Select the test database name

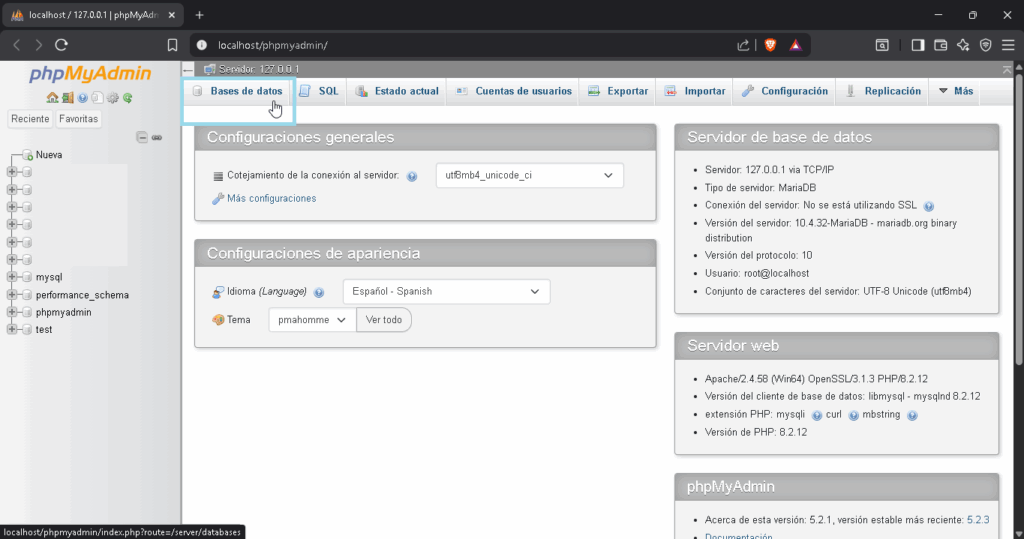tap(44, 329)
